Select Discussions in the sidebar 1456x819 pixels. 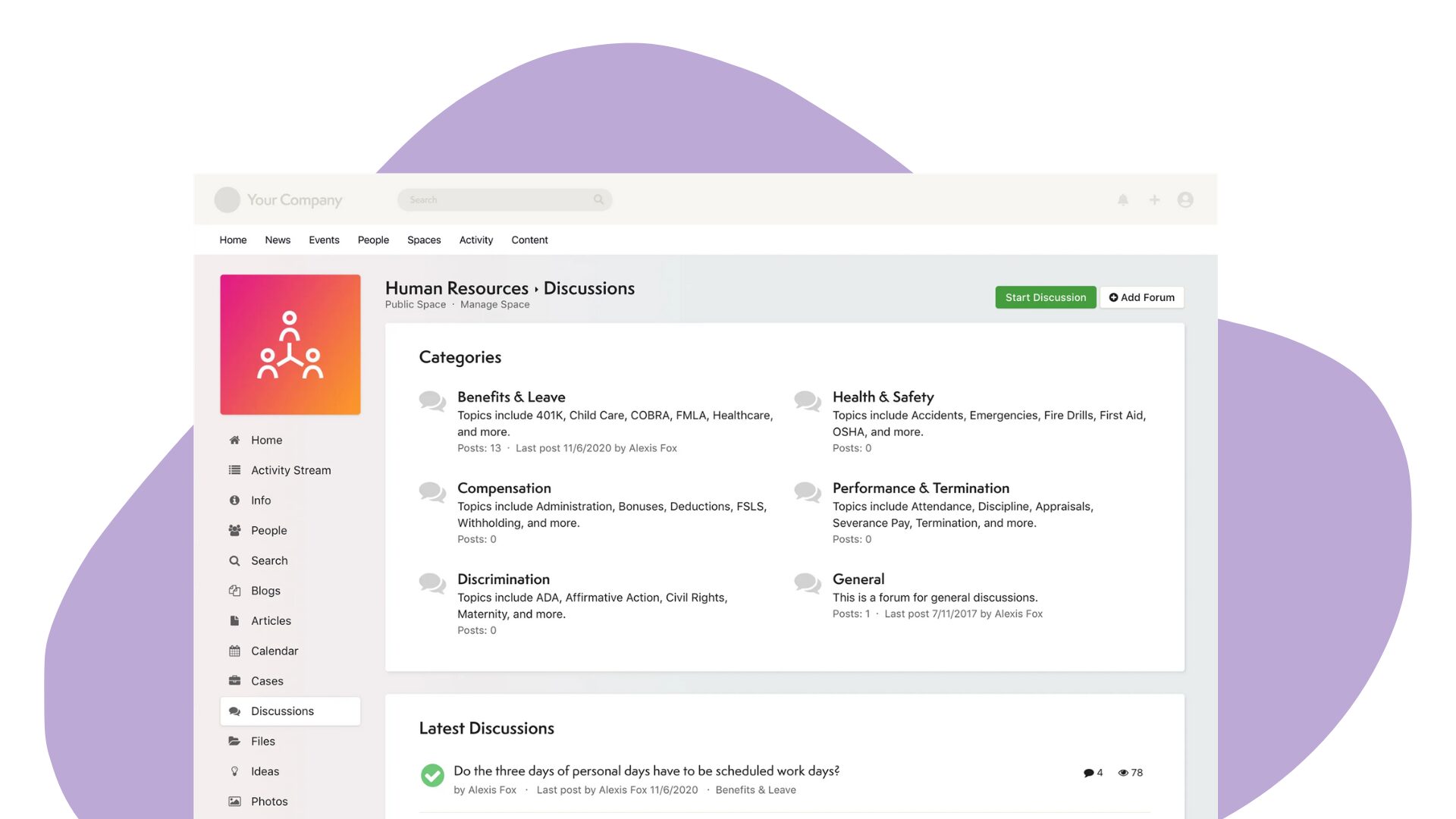coord(282,711)
